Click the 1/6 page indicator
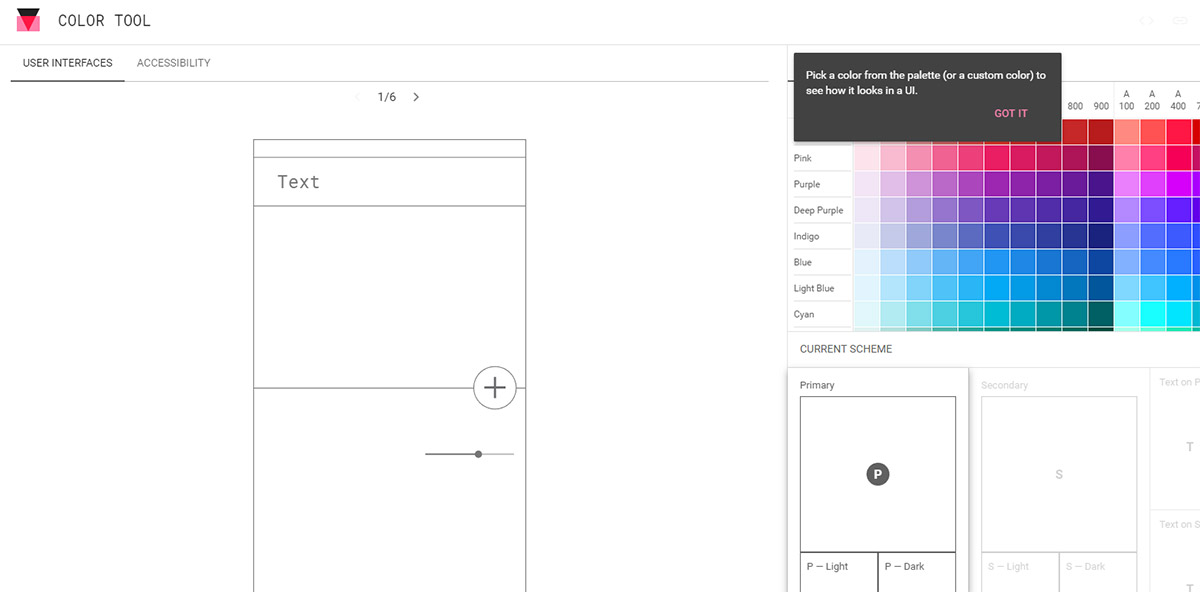 click(x=387, y=97)
